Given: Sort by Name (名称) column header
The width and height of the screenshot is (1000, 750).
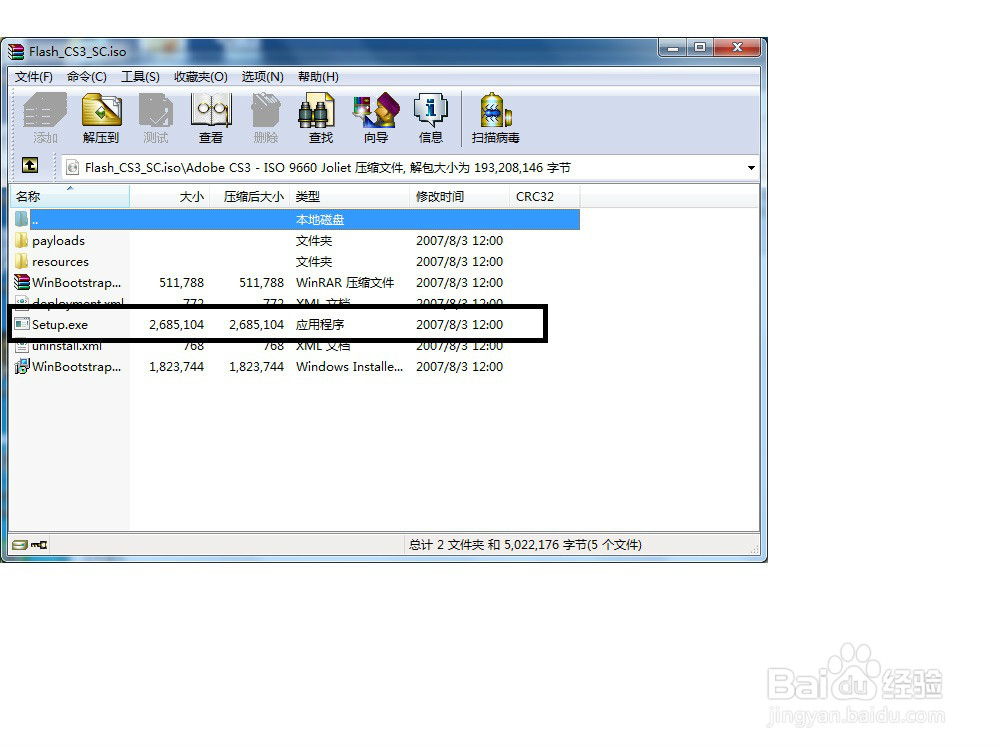Looking at the screenshot, I should pos(70,196).
